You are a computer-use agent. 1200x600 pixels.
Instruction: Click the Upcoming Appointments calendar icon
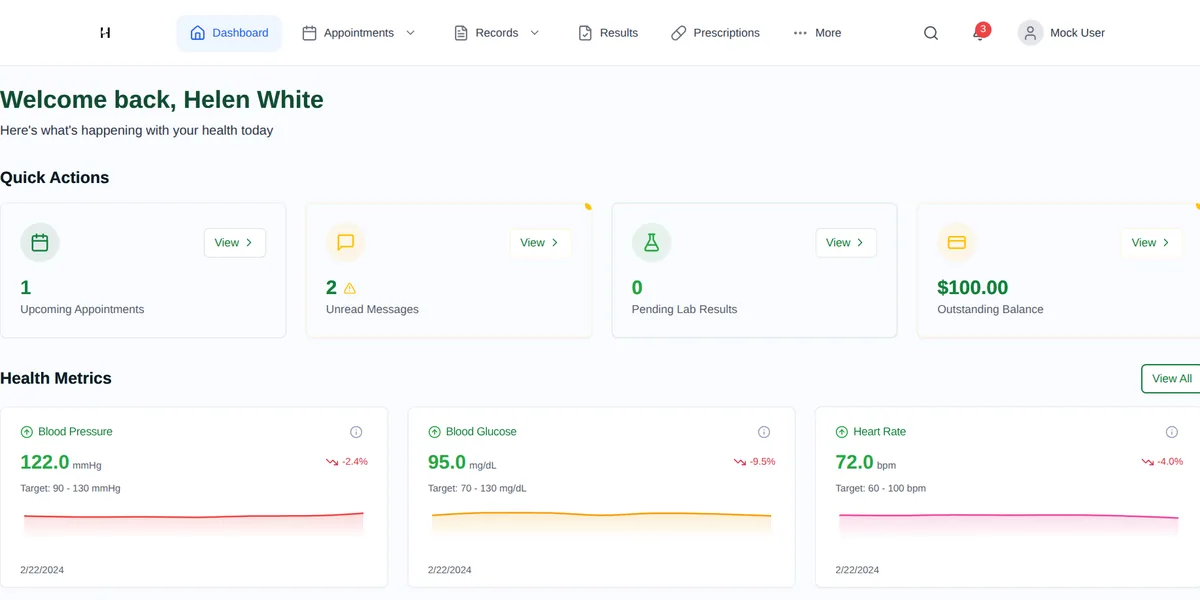click(x=40, y=242)
